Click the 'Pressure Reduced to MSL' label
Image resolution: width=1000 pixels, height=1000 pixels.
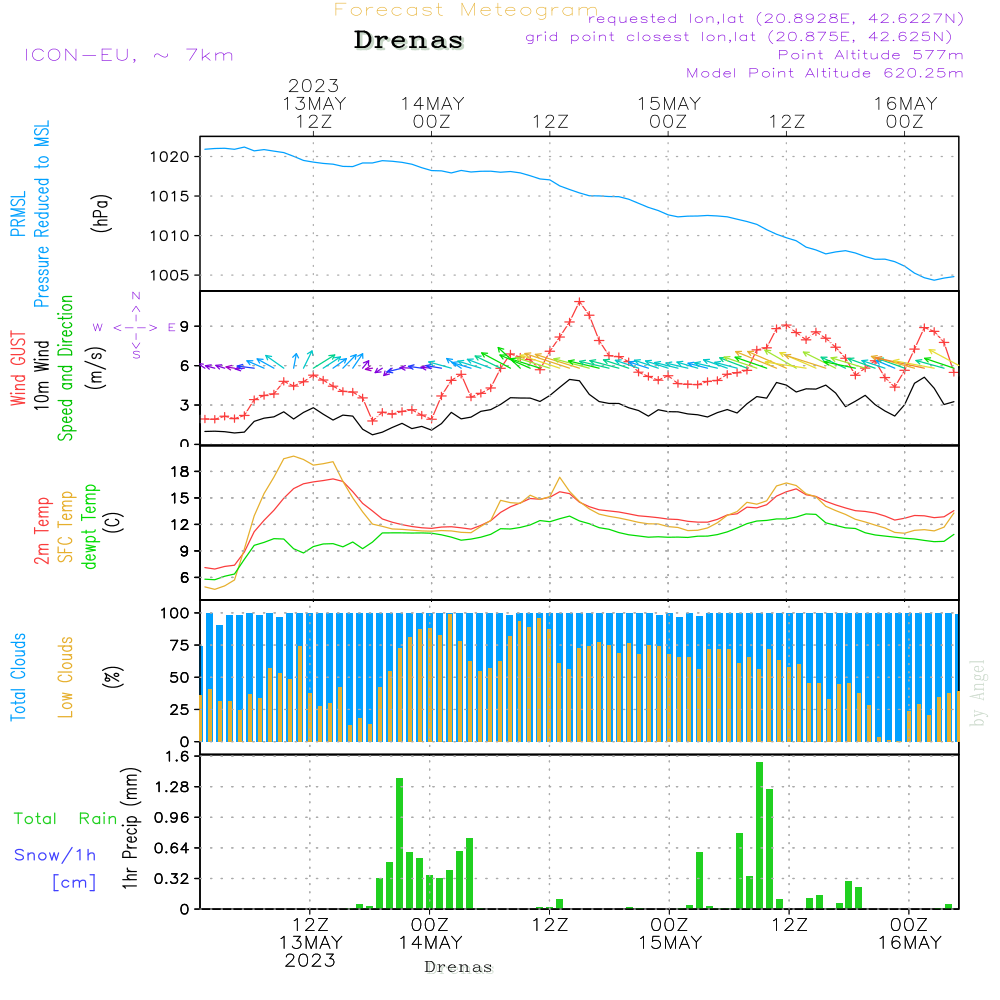(x=41, y=214)
